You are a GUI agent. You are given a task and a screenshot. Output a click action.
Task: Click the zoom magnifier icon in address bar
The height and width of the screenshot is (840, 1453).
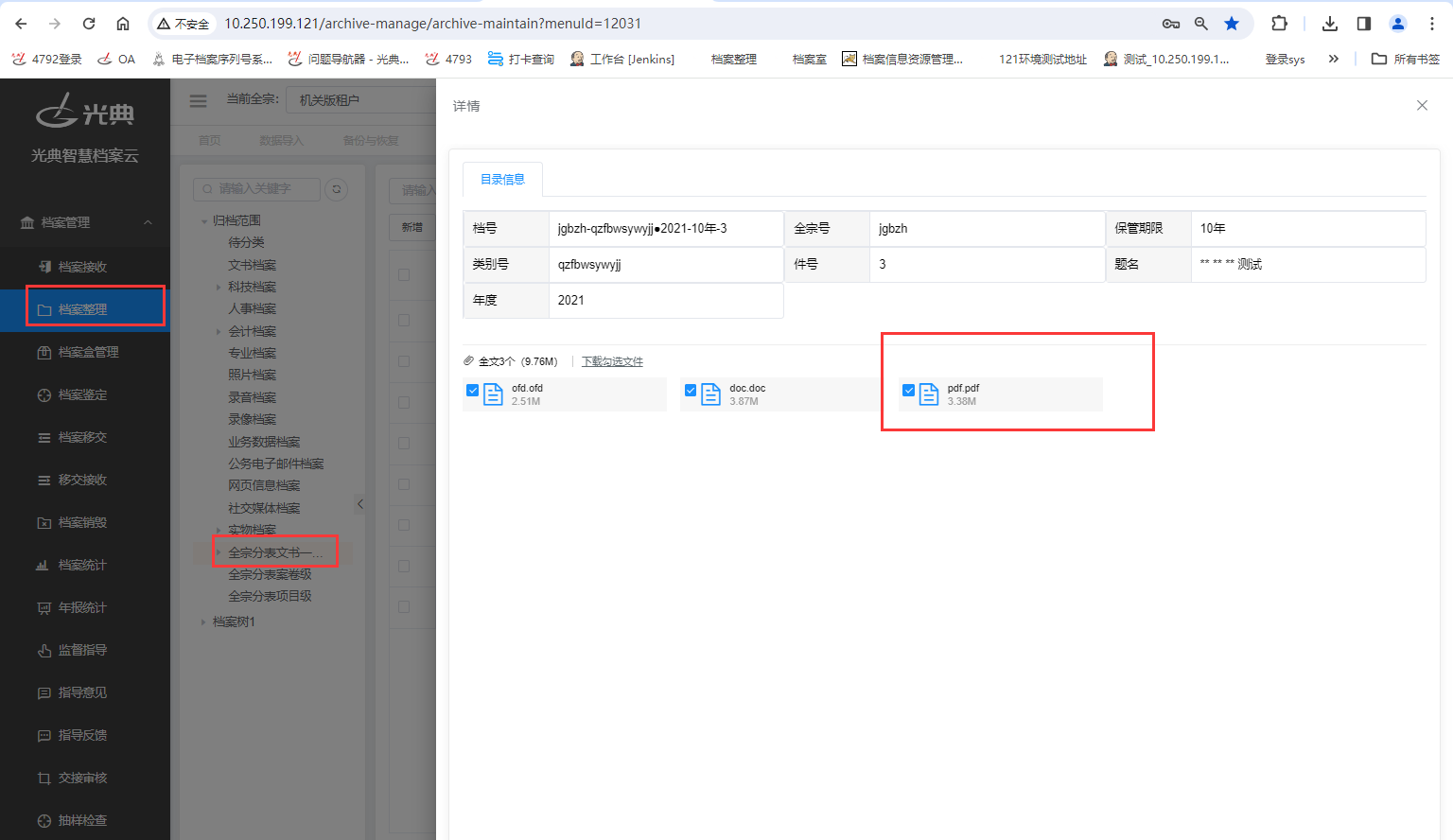click(x=1200, y=24)
